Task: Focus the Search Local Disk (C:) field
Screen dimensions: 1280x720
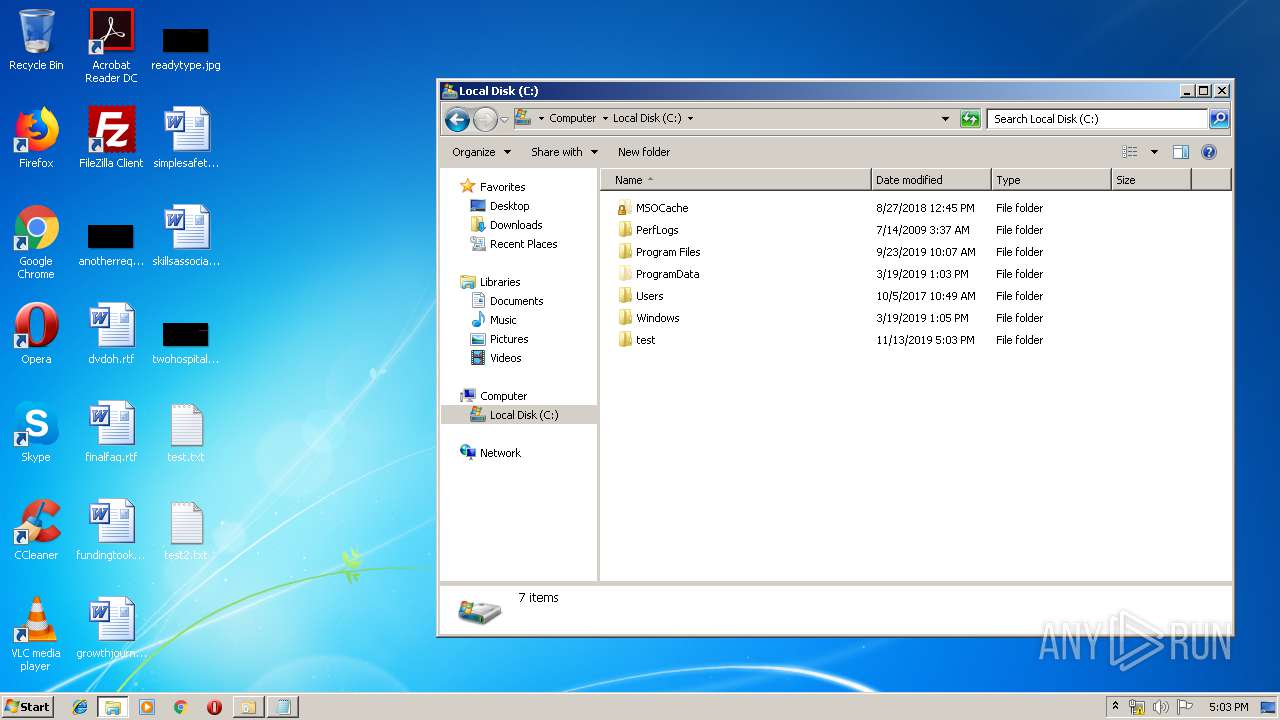Action: coord(1098,119)
